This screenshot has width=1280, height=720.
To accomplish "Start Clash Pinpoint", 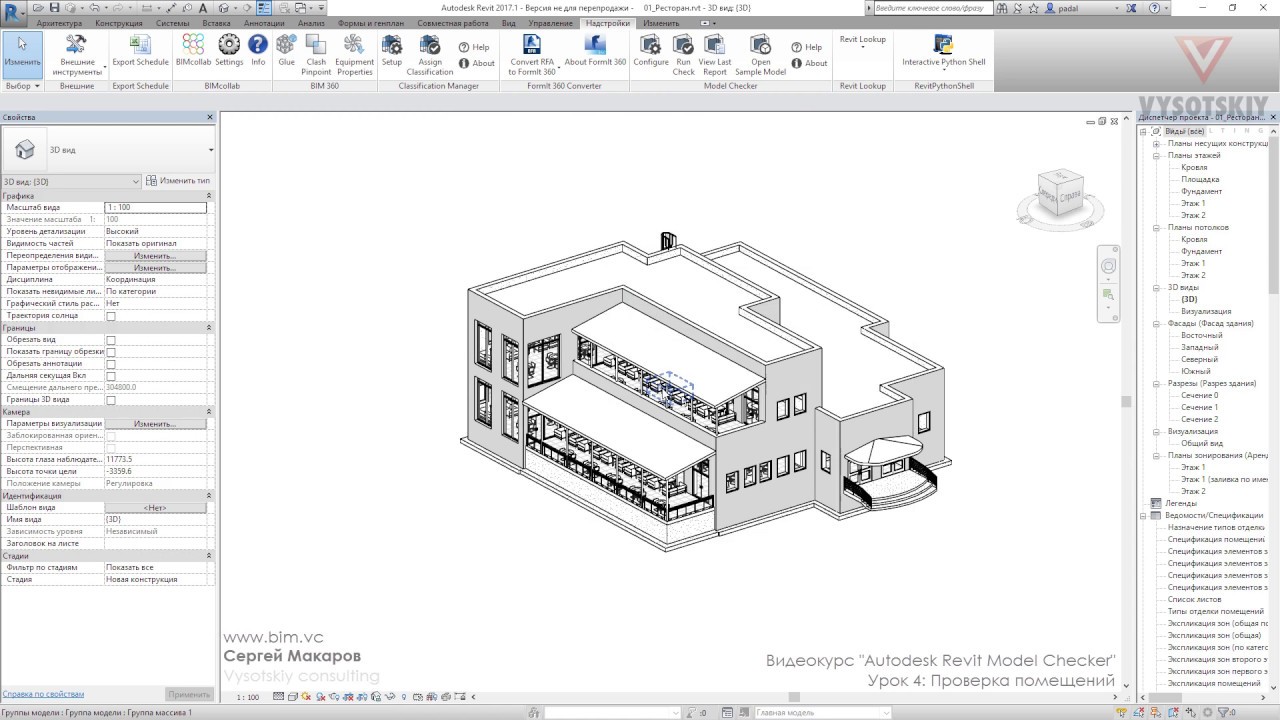I will pyautogui.click(x=316, y=54).
